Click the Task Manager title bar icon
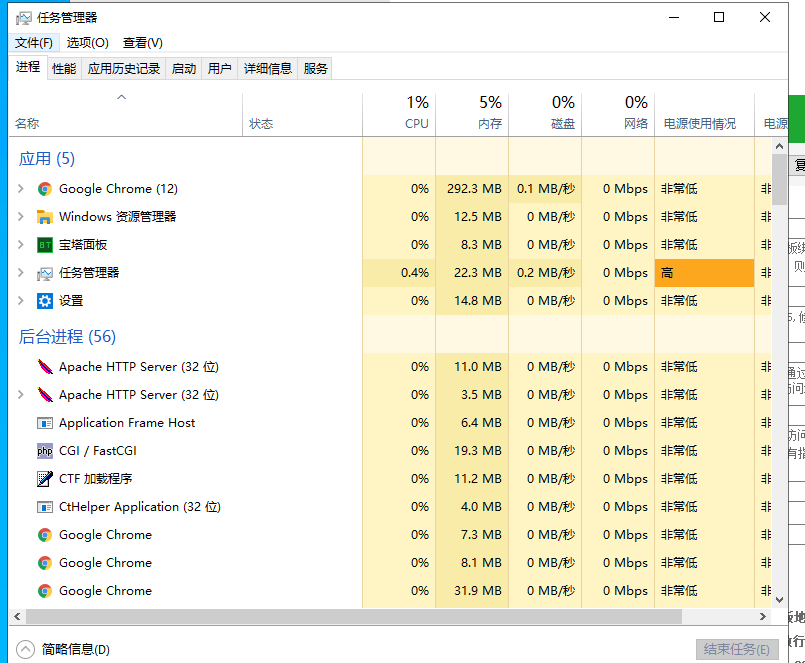The height and width of the screenshot is (663, 805). point(24,18)
